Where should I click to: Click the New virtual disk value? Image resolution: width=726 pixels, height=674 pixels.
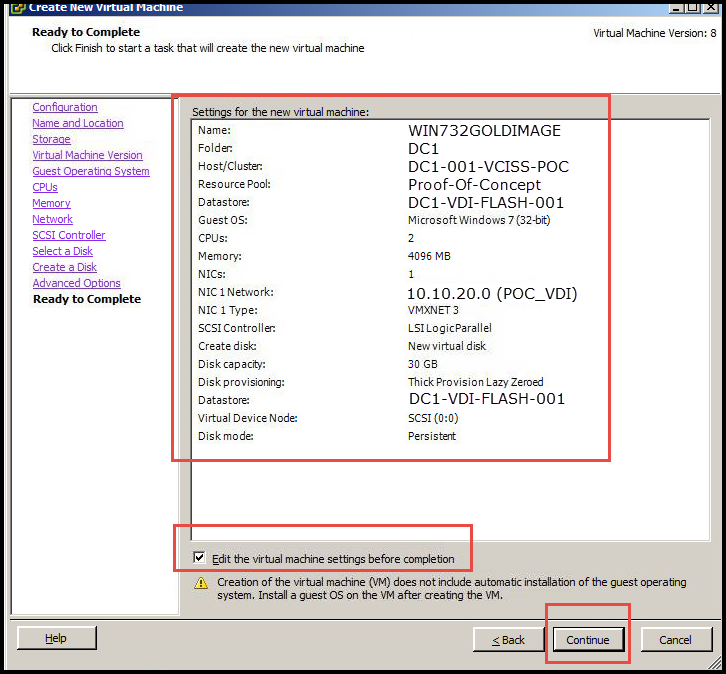click(x=447, y=346)
